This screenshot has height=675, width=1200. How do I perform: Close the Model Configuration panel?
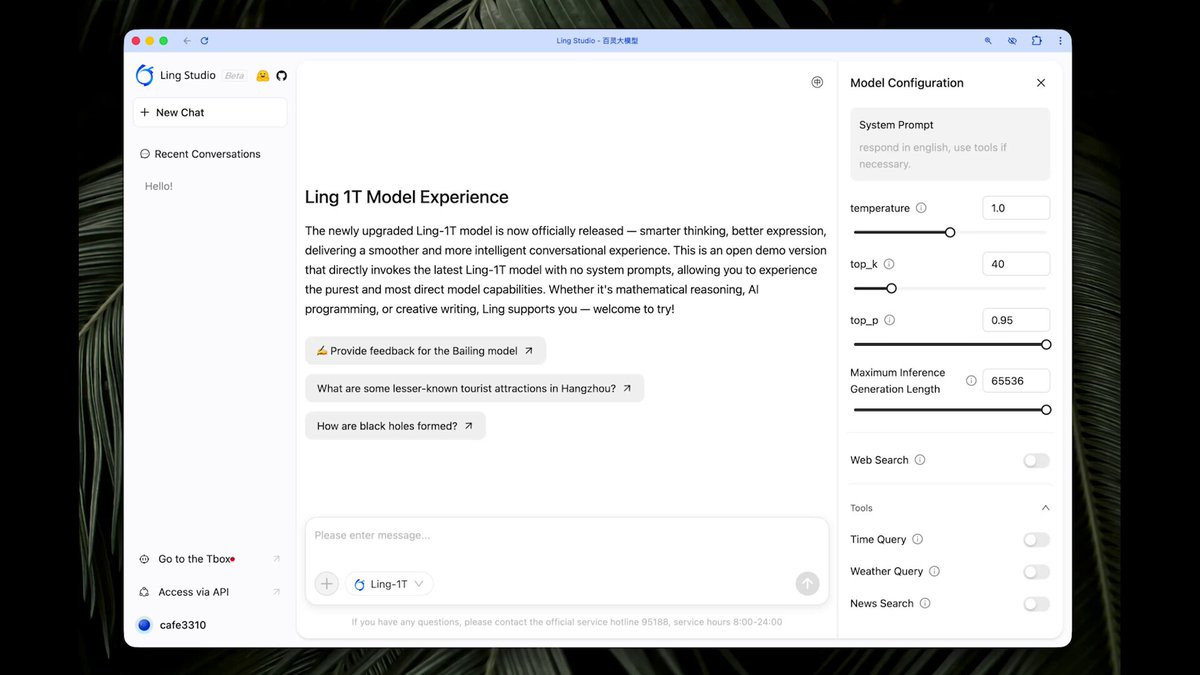pos(1041,83)
